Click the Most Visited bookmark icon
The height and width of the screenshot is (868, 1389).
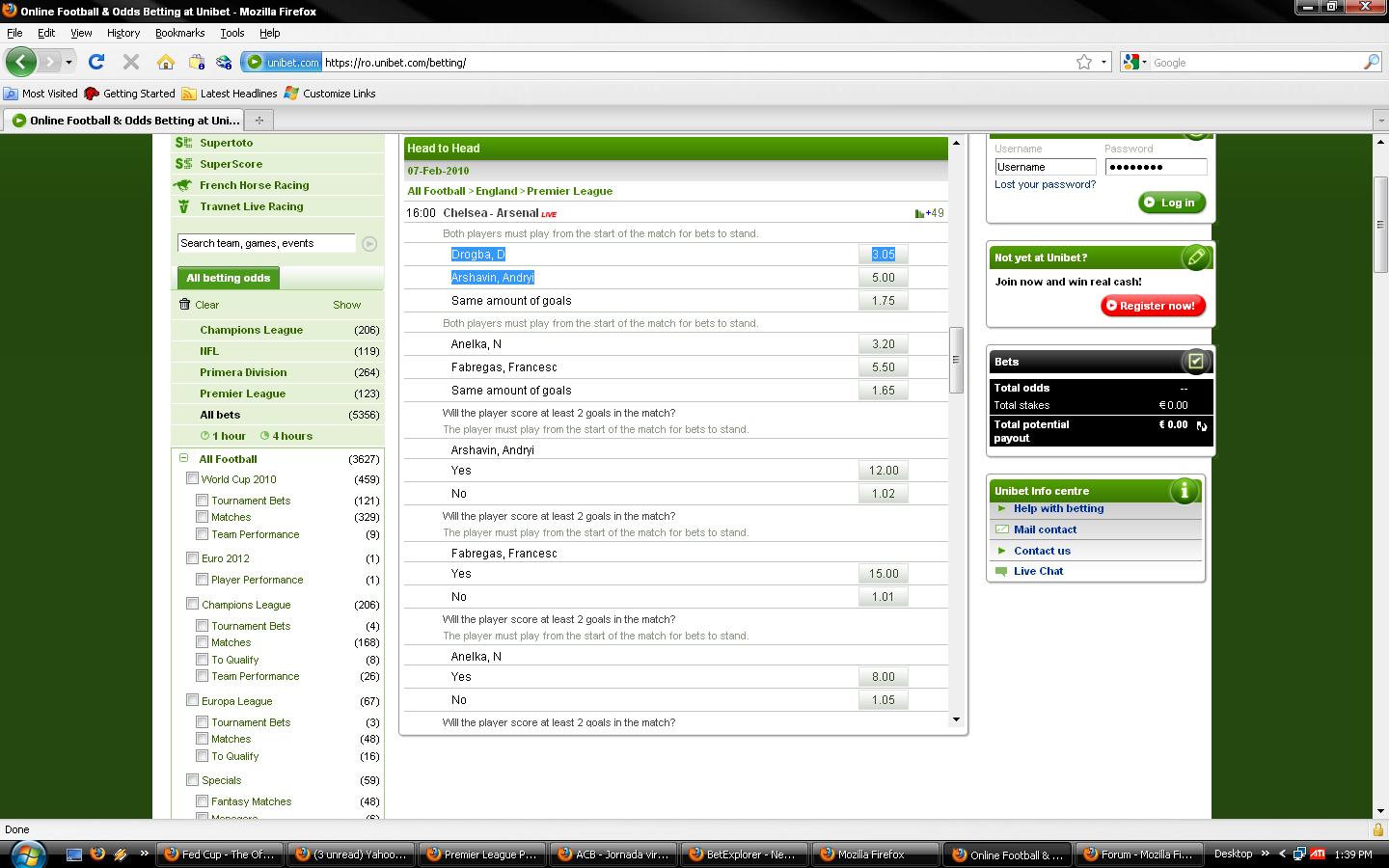[11, 94]
